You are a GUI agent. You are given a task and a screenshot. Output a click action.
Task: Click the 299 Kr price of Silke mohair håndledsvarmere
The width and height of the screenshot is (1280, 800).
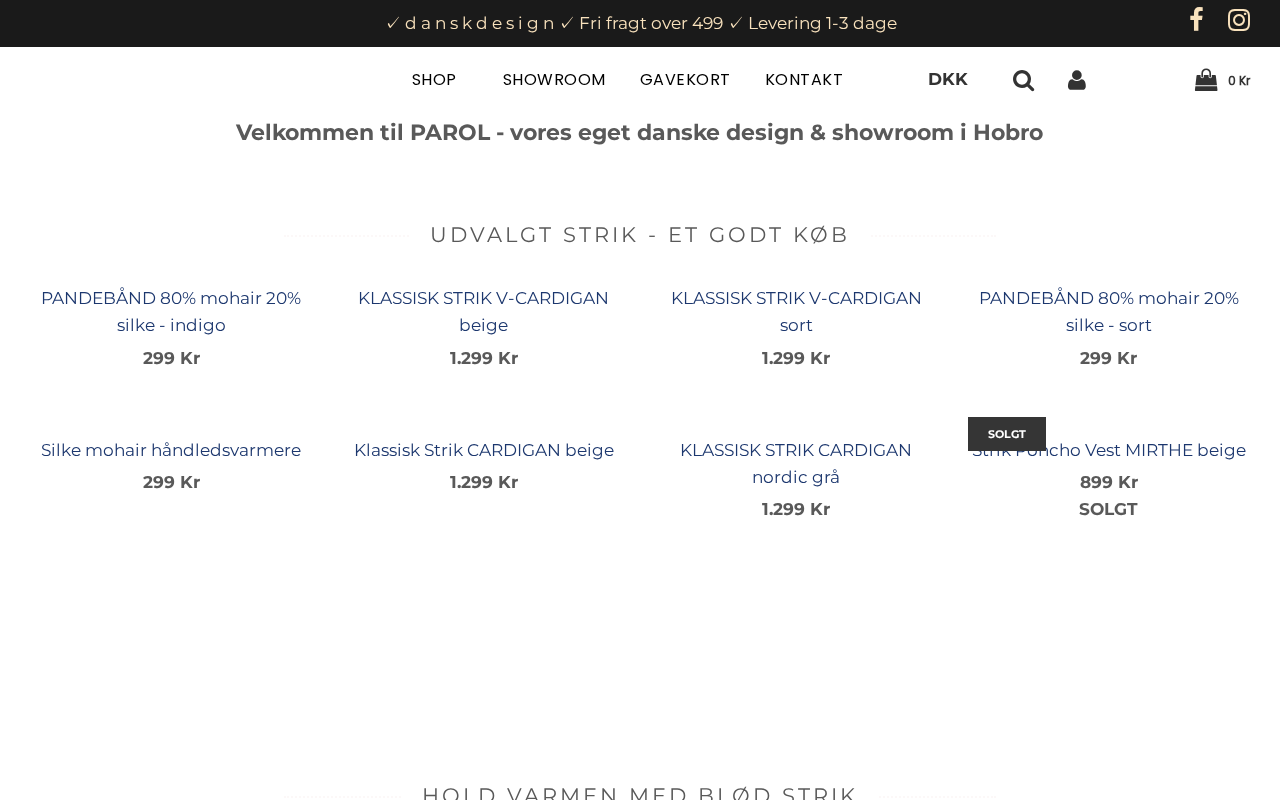click(x=171, y=482)
